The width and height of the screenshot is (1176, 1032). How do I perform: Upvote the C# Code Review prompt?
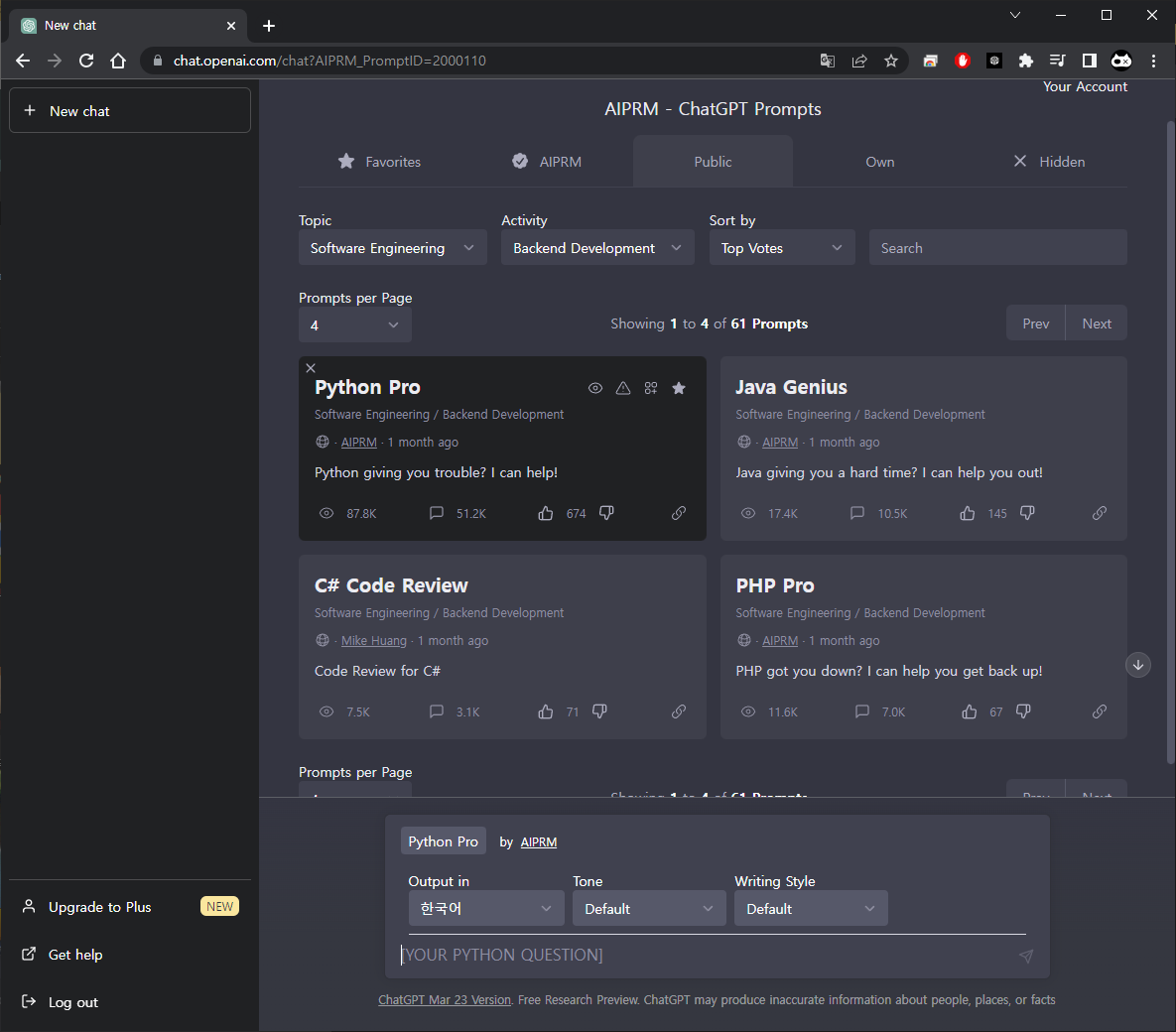coord(545,711)
